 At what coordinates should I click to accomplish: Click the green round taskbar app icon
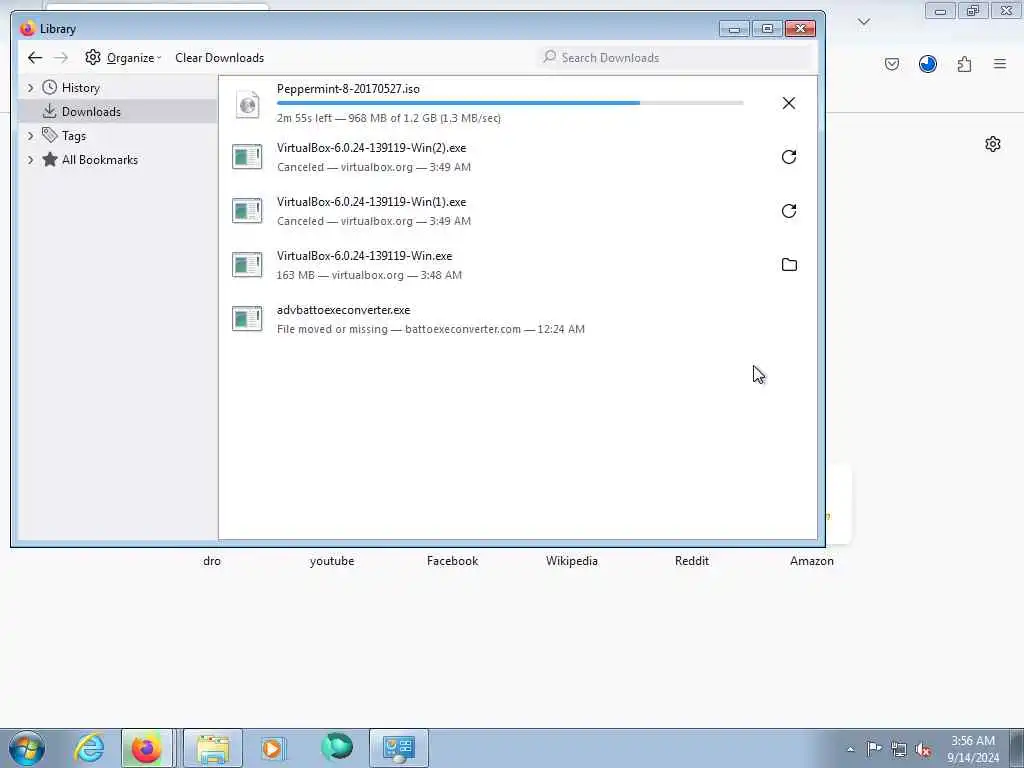coord(337,747)
